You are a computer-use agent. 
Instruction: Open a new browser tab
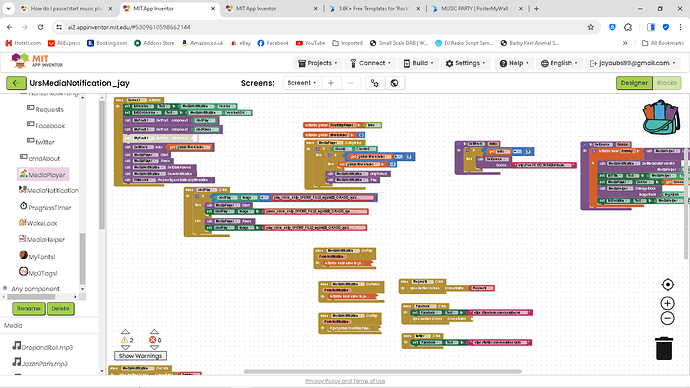[x=536, y=8]
